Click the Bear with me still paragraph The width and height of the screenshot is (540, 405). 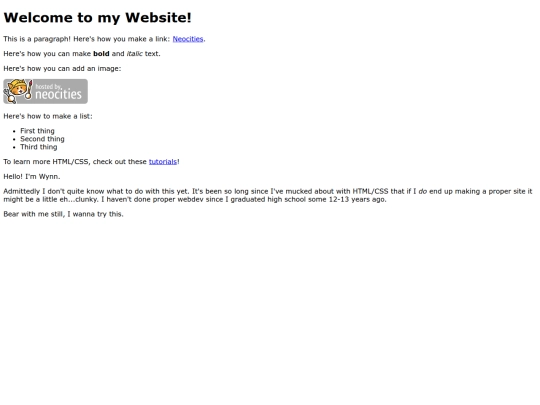tap(63, 214)
